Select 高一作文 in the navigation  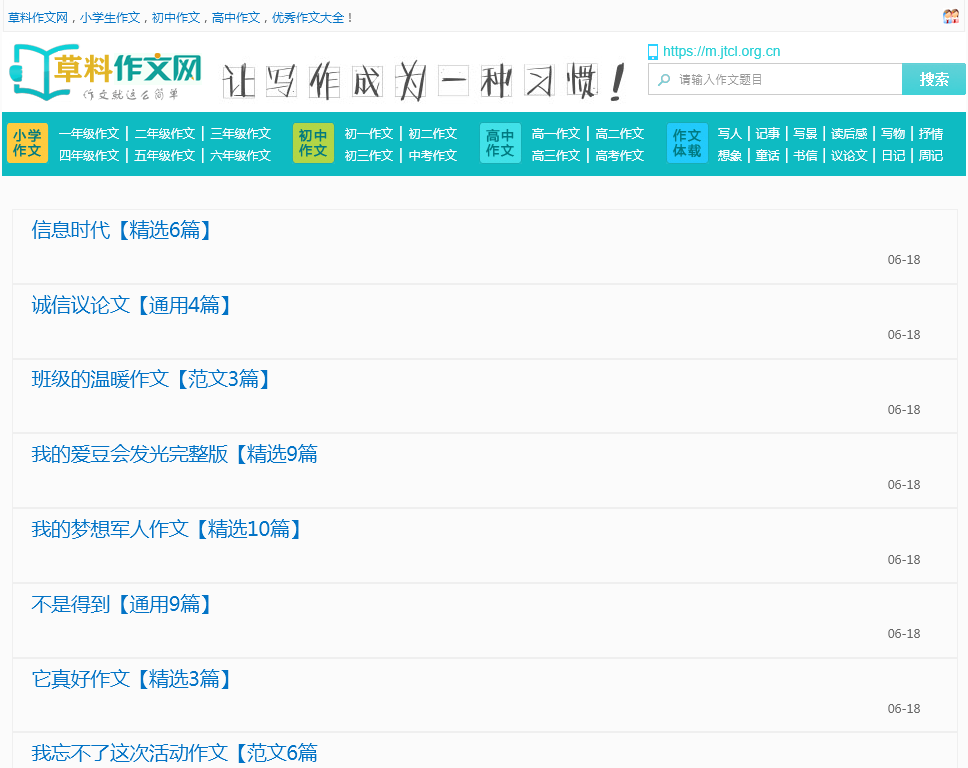point(556,133)
